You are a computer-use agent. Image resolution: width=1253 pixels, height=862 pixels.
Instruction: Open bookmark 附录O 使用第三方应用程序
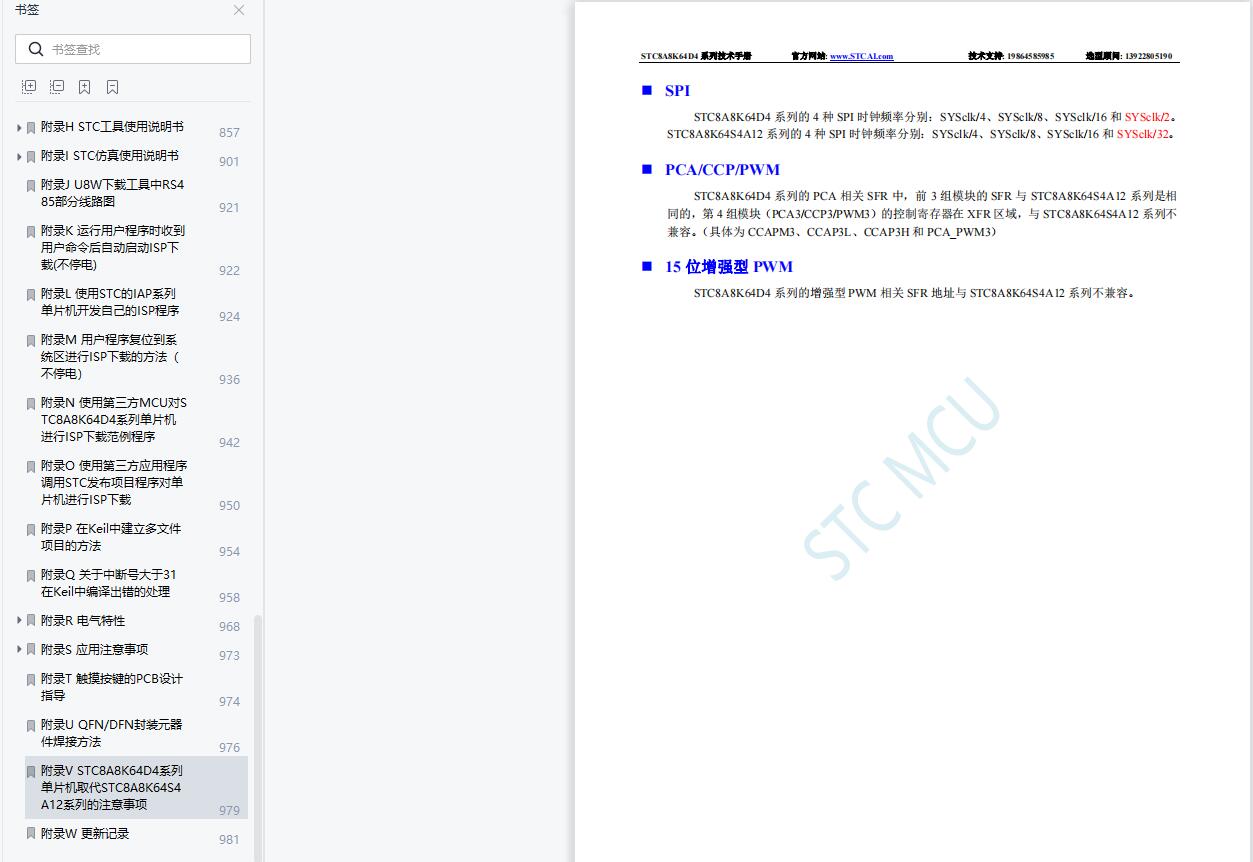[114, 482]
